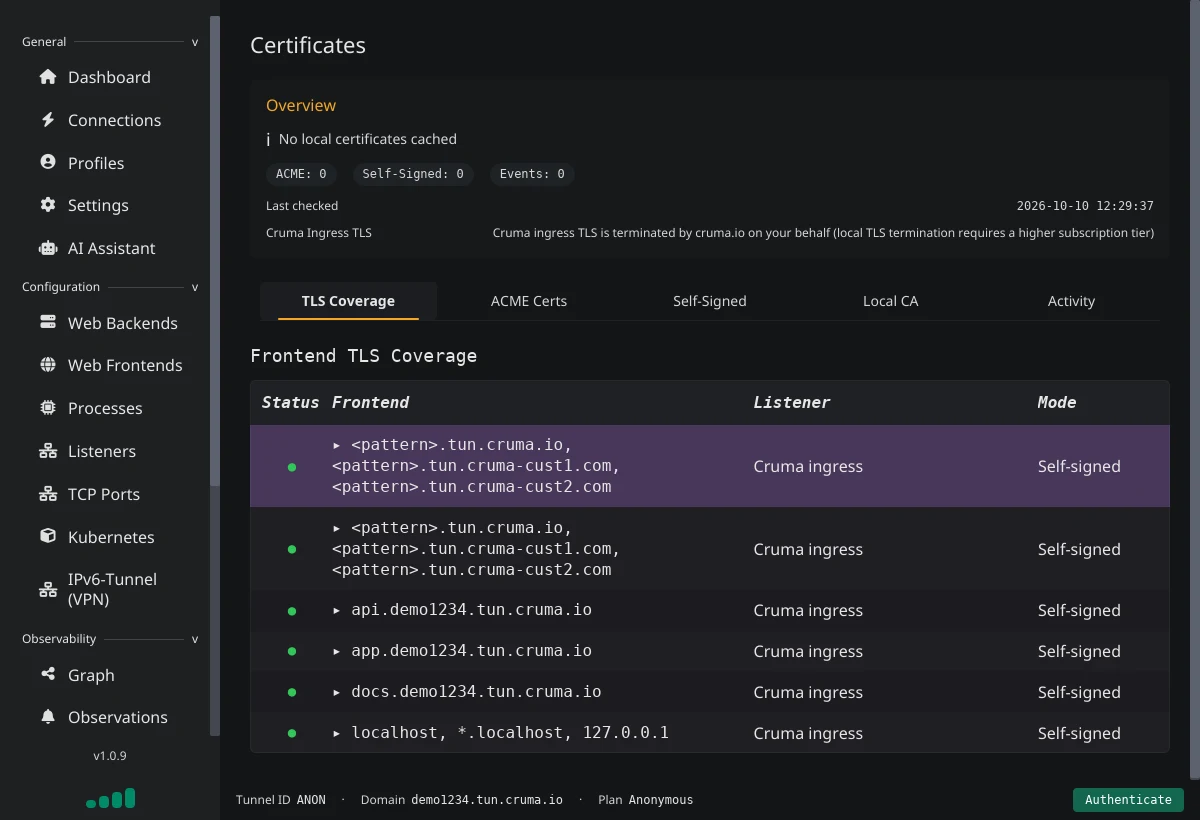Click the green status dot for docs.demo1234
Screen dimensions: 1200x820
tap(292, 692)
